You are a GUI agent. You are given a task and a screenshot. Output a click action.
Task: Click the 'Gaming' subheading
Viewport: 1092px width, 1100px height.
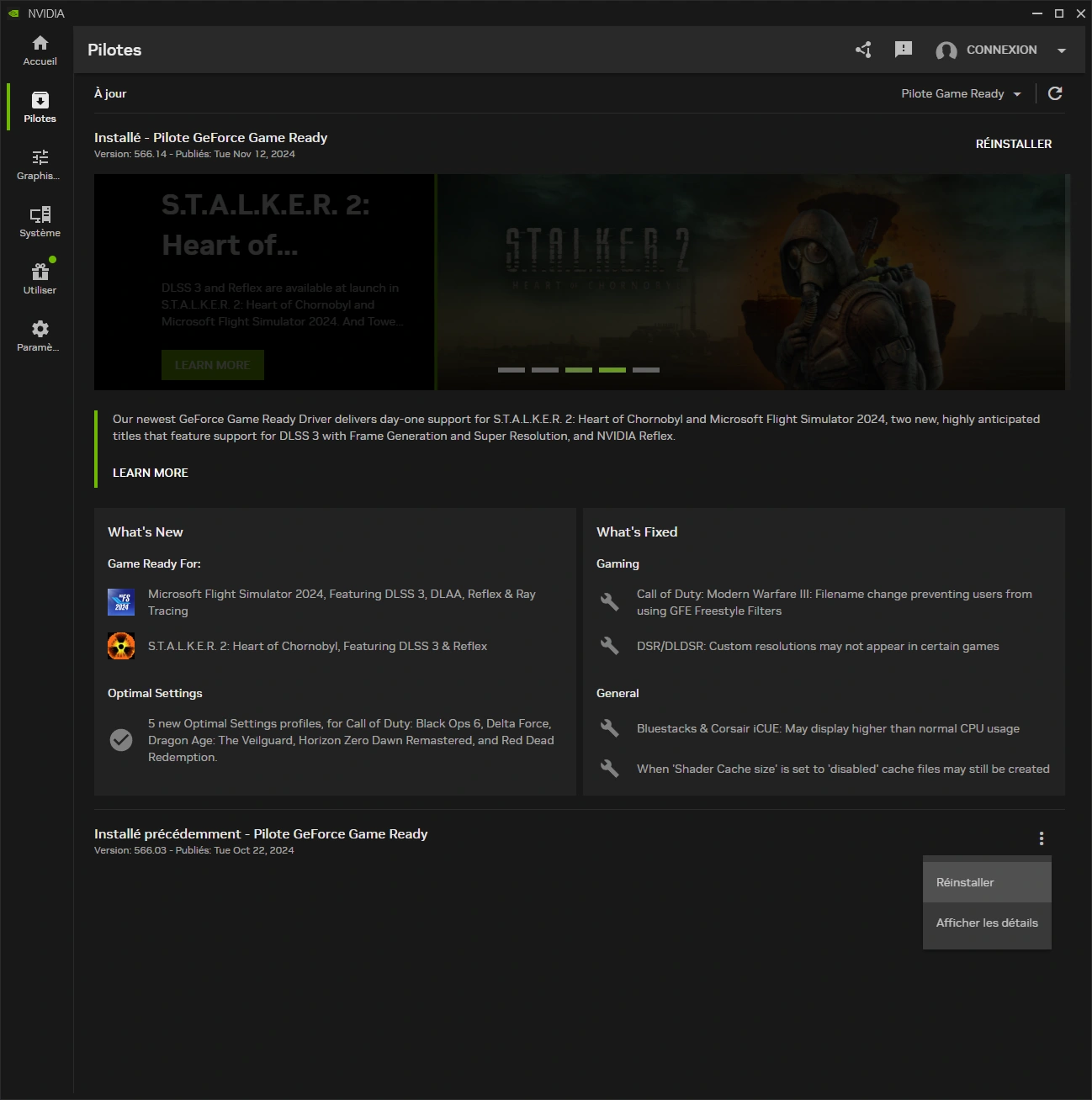[x=618, y=563]
